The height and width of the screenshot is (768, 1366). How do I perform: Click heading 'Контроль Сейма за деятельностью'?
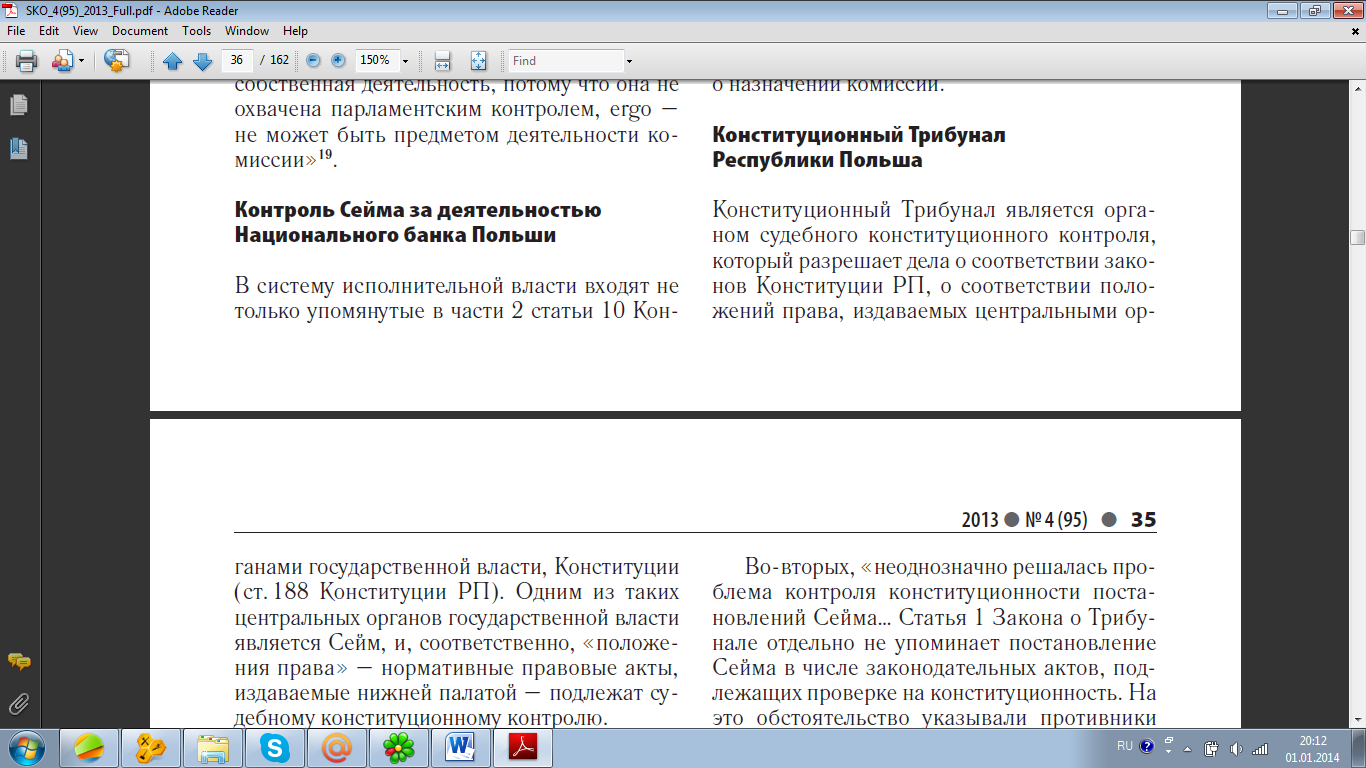(x=418, y=210)
